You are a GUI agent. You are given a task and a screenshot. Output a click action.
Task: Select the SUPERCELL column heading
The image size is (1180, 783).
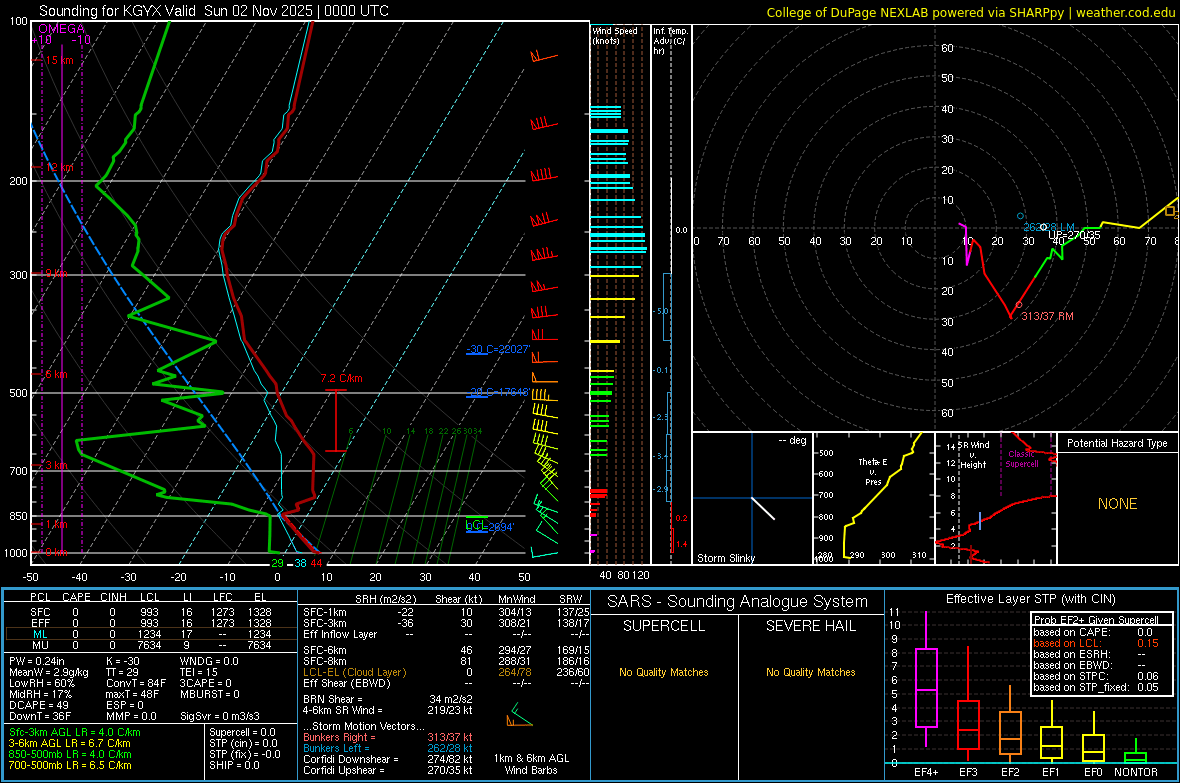pyautogui.click(x=664, y=626)
